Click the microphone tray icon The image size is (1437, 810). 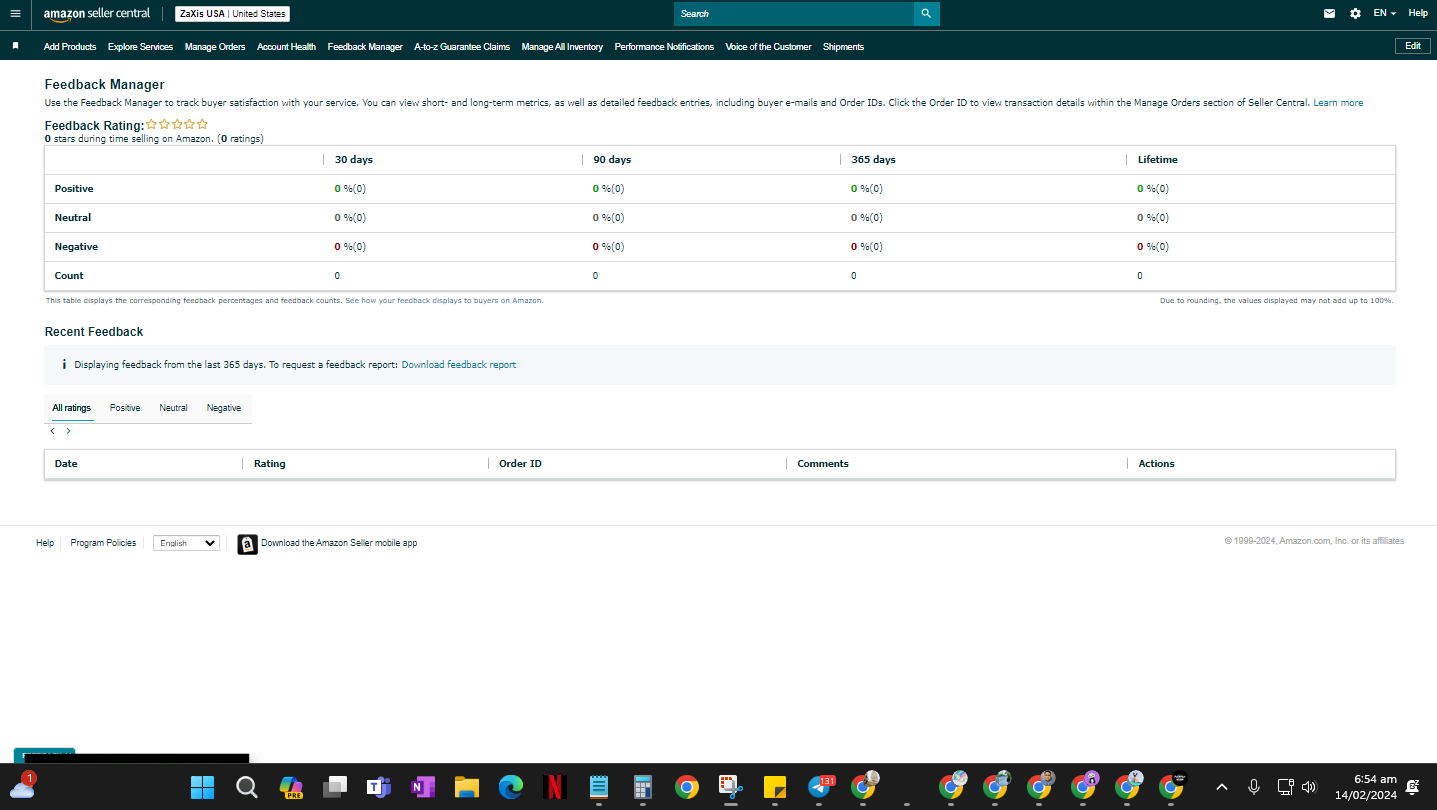coord(1254,787)
